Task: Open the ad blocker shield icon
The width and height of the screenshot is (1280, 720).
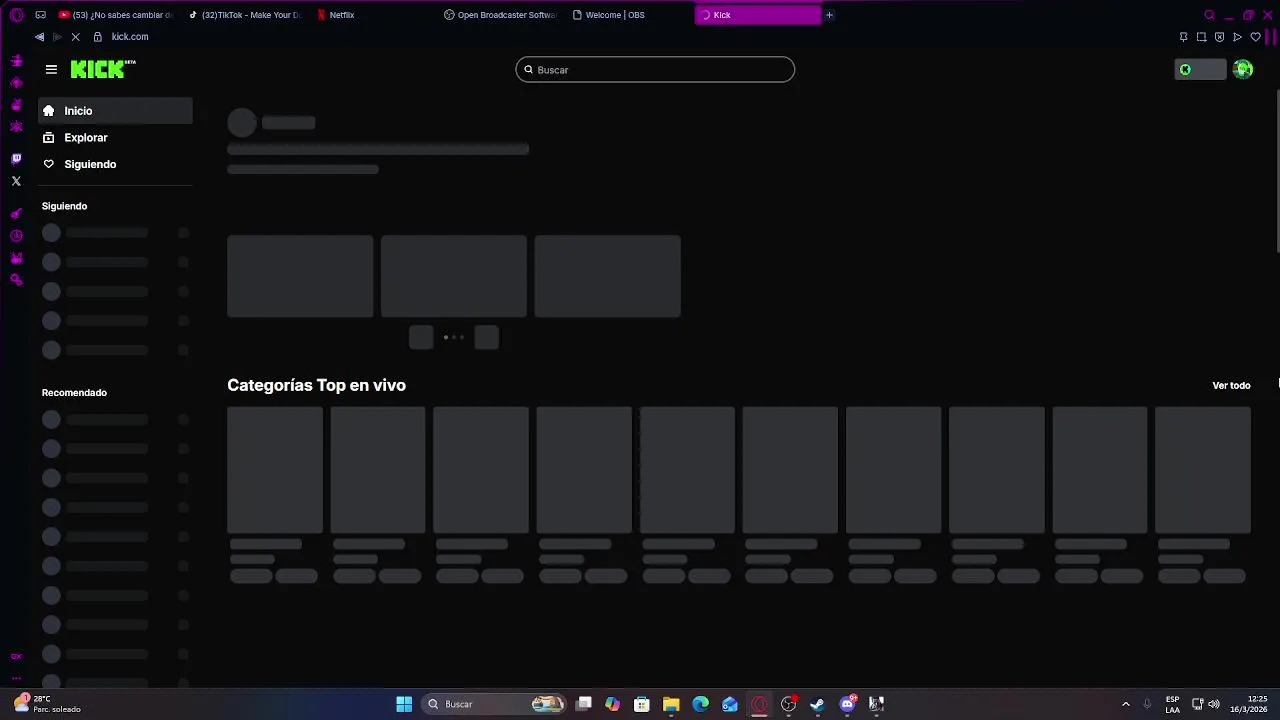Action: pyautogui.click(x=1219, y=37)
